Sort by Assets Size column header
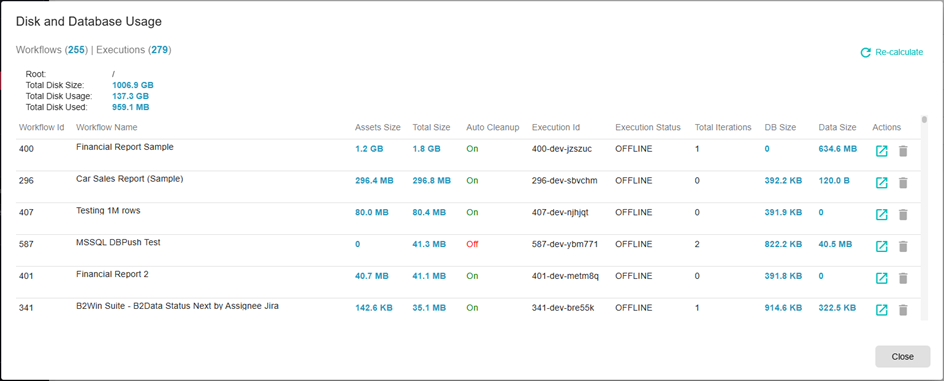 377,128
